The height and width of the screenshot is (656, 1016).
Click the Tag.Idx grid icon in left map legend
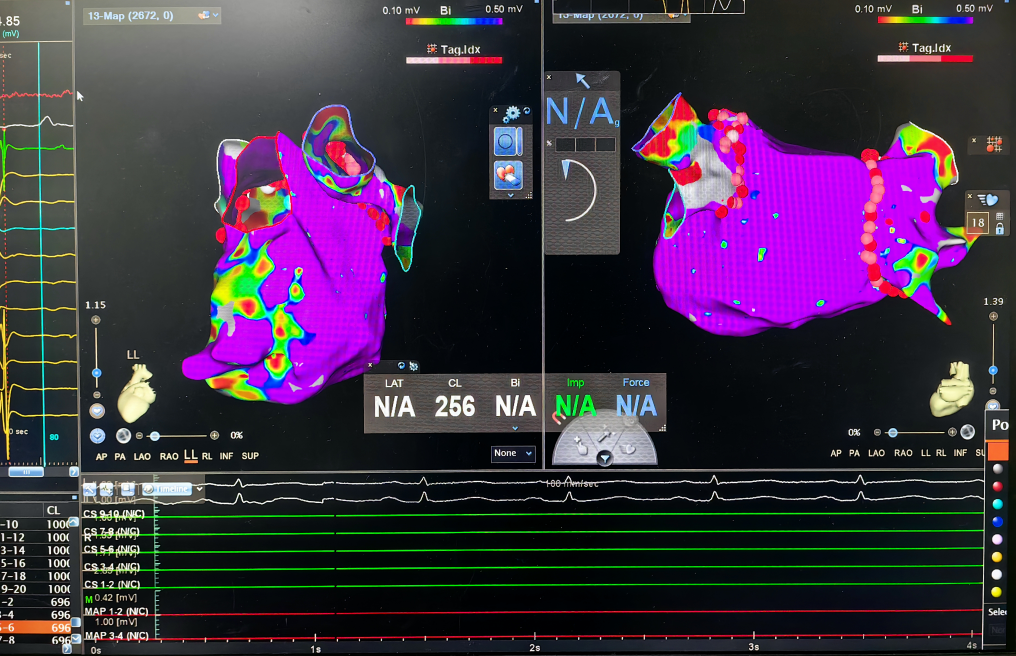pos(432,49)
